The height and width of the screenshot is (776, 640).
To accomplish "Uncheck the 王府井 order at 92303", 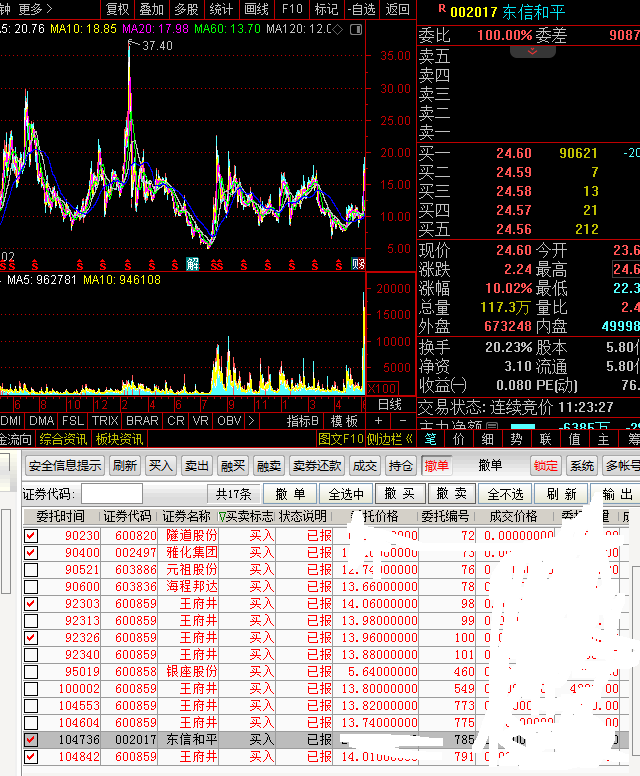I will pyautogui.click(x=31, y=604).
